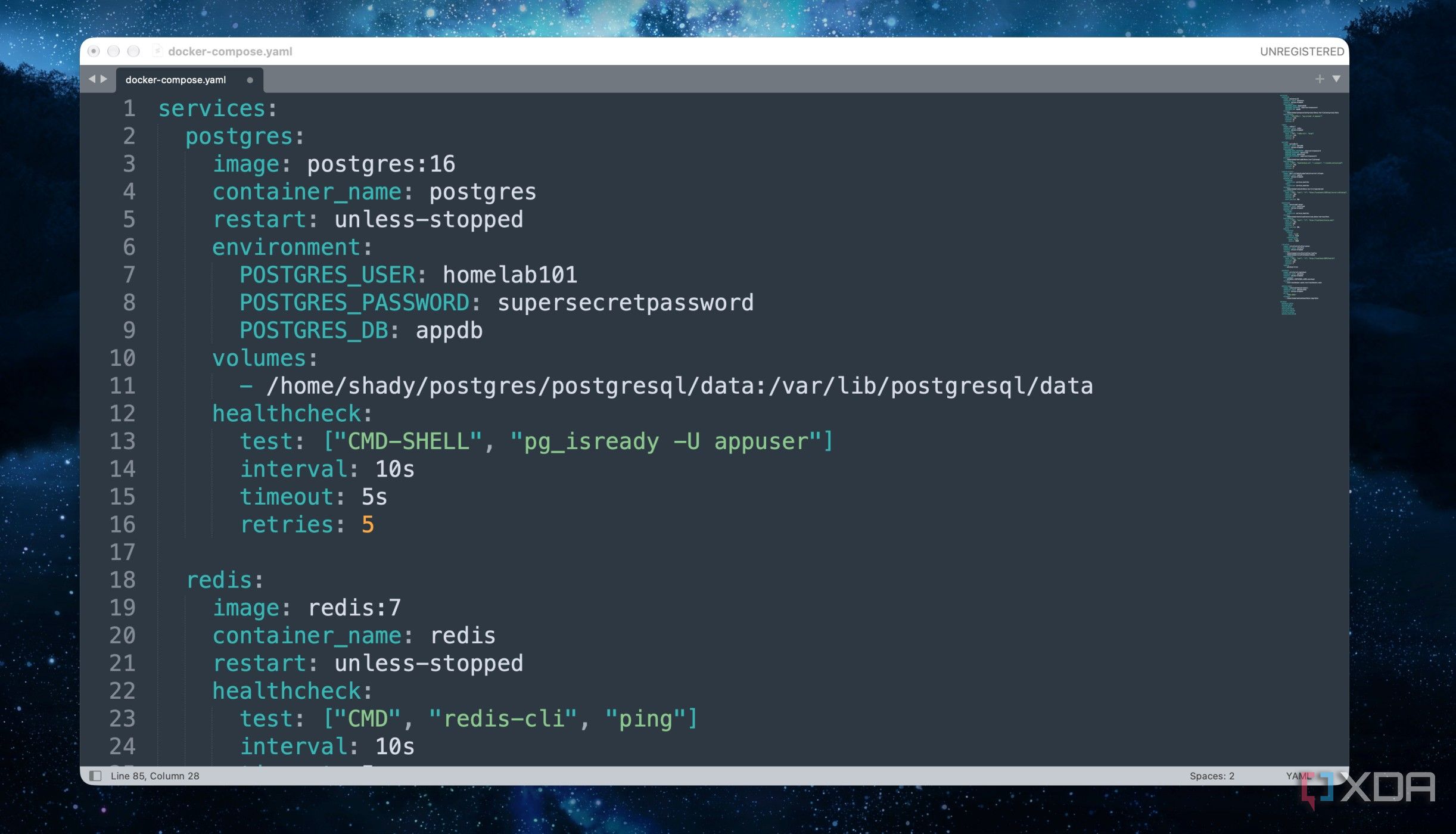The image size is (1456, 834).
Task: Click 'postgres:16' image value
Action: point(381,164)
